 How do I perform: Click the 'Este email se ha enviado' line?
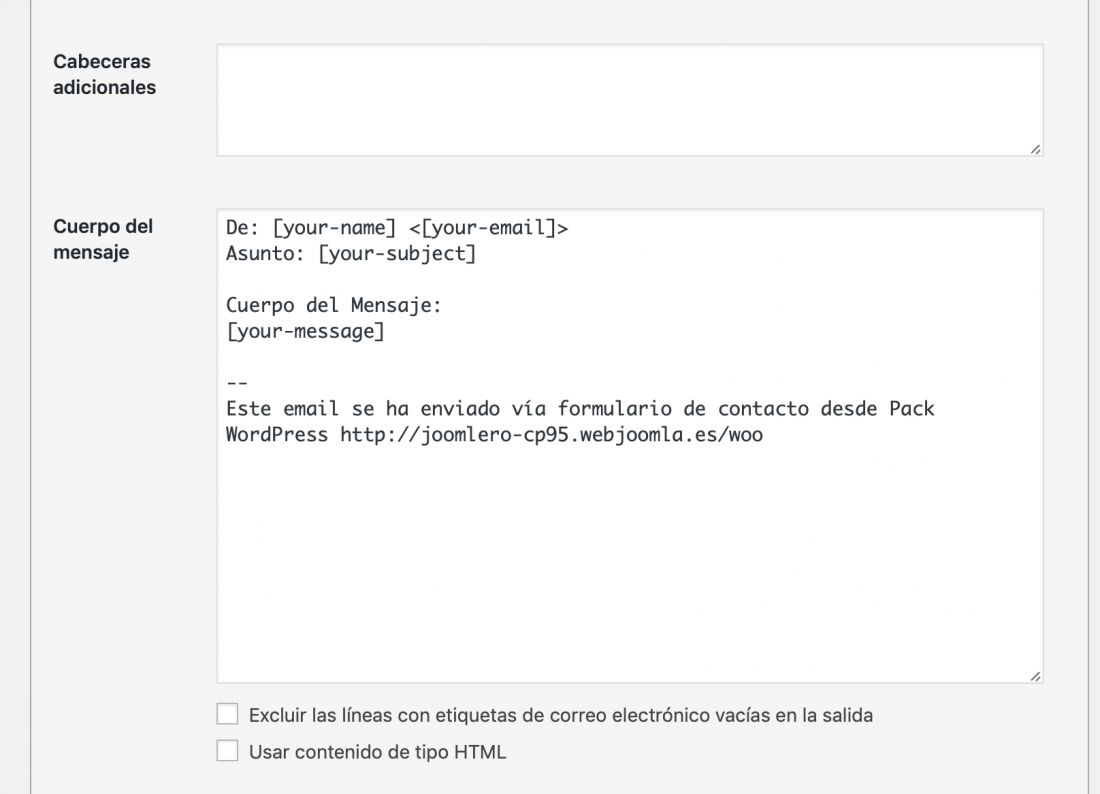click(x=580, y=409)
